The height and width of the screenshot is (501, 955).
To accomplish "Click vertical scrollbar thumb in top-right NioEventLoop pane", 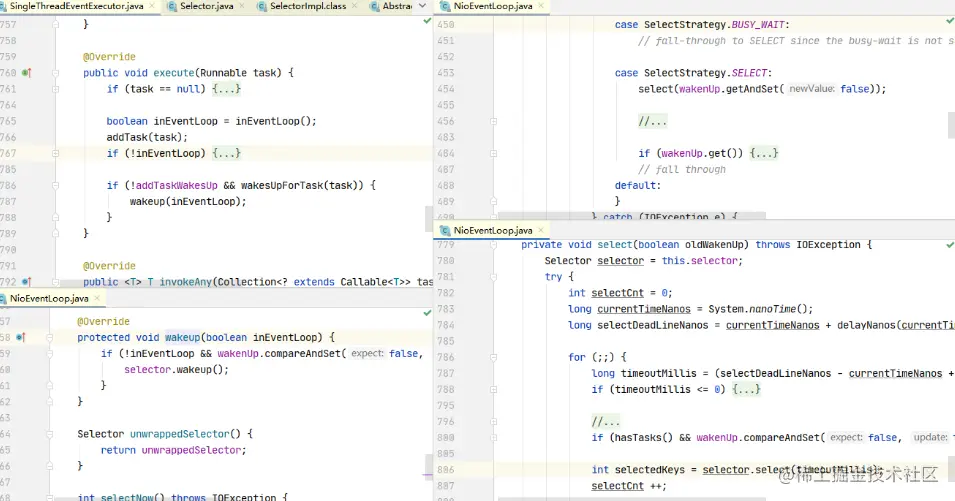I will click(x=951, y=125).
